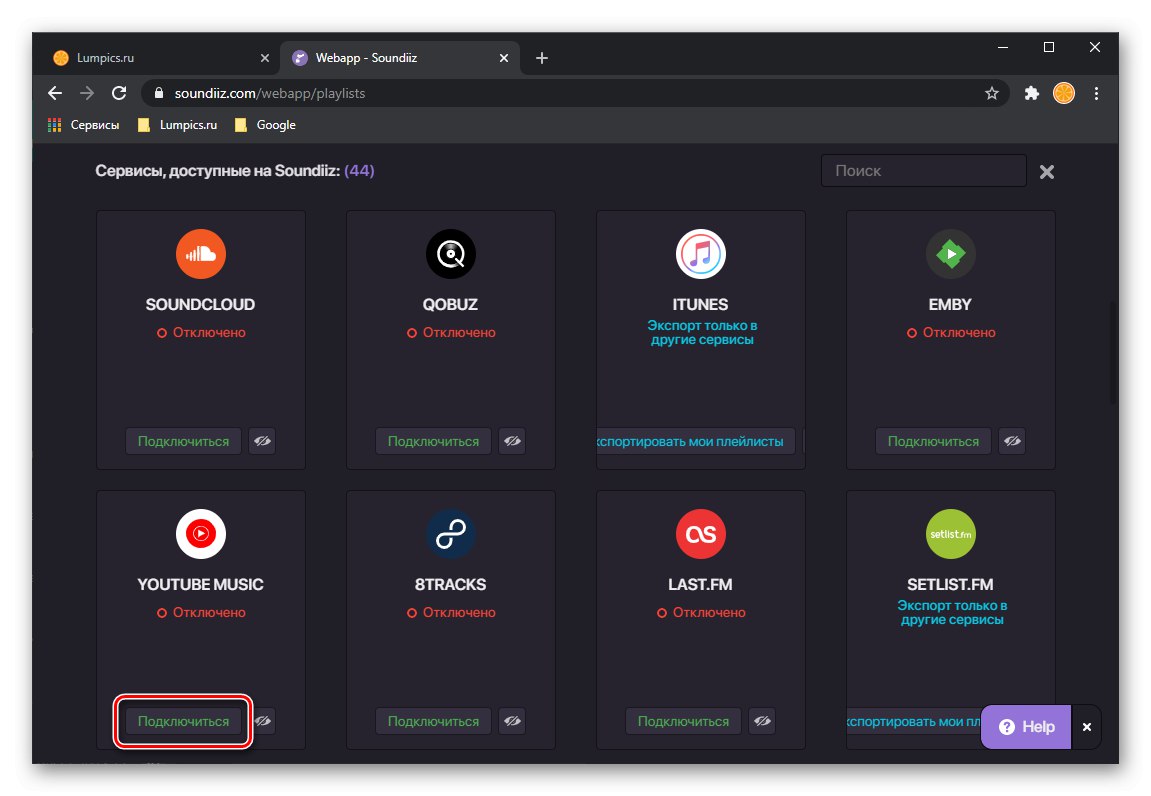Click the (44) services count
The image size is (1151, 796).
click(359, 170)
